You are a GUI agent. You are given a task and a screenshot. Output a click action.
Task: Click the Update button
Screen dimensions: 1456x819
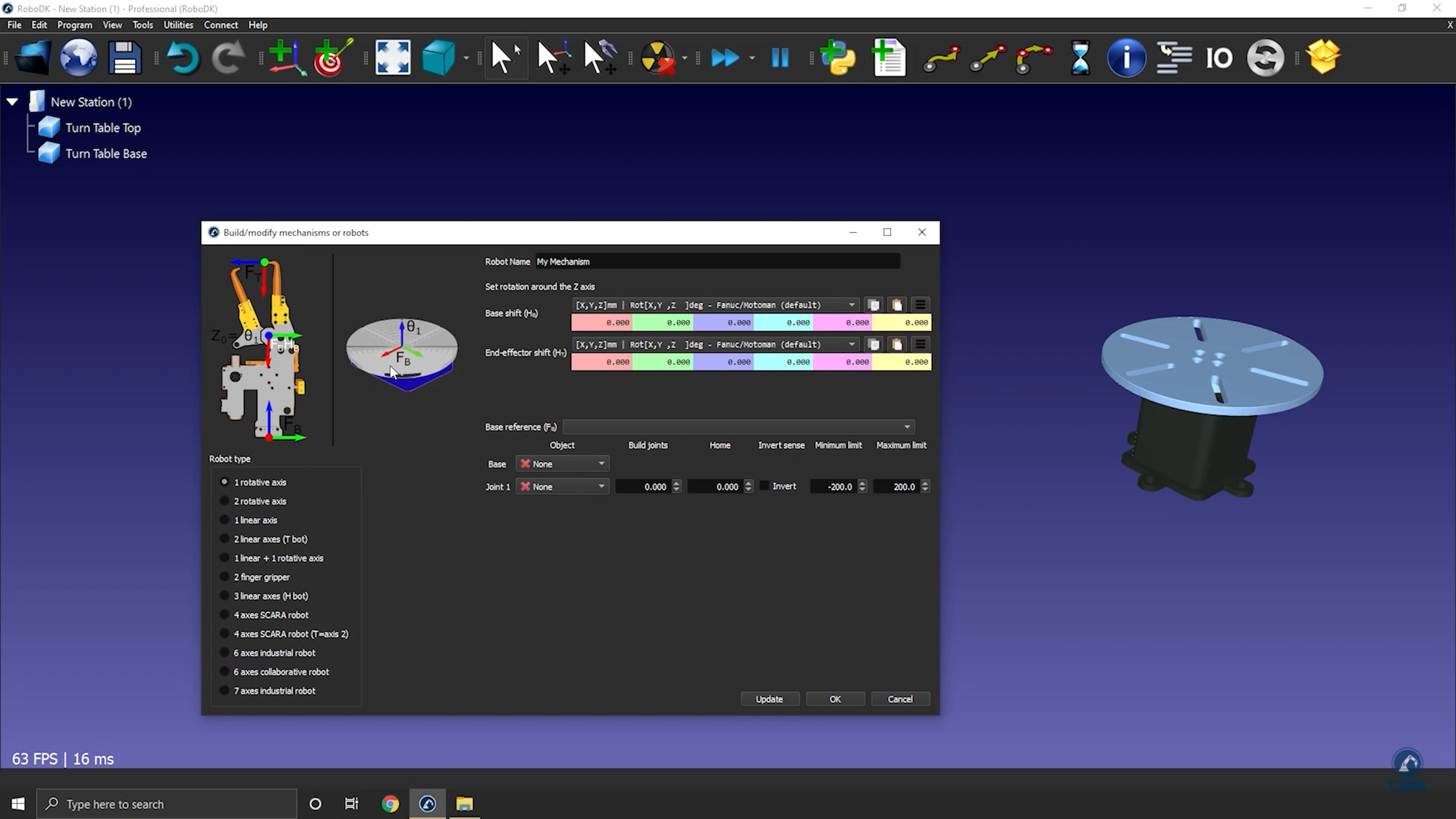[769, 699]
